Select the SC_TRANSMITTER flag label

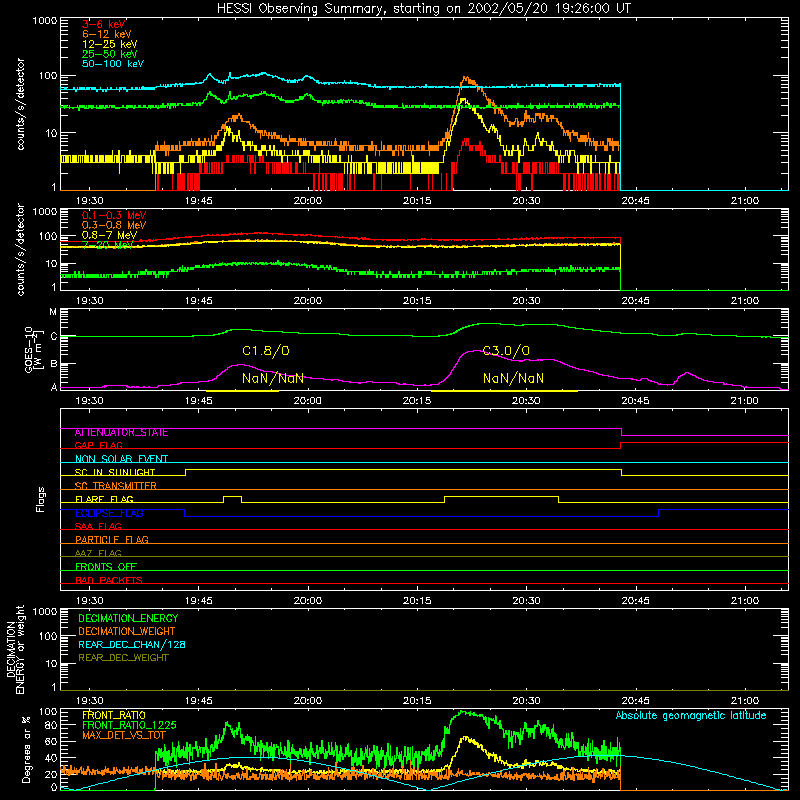115,485
